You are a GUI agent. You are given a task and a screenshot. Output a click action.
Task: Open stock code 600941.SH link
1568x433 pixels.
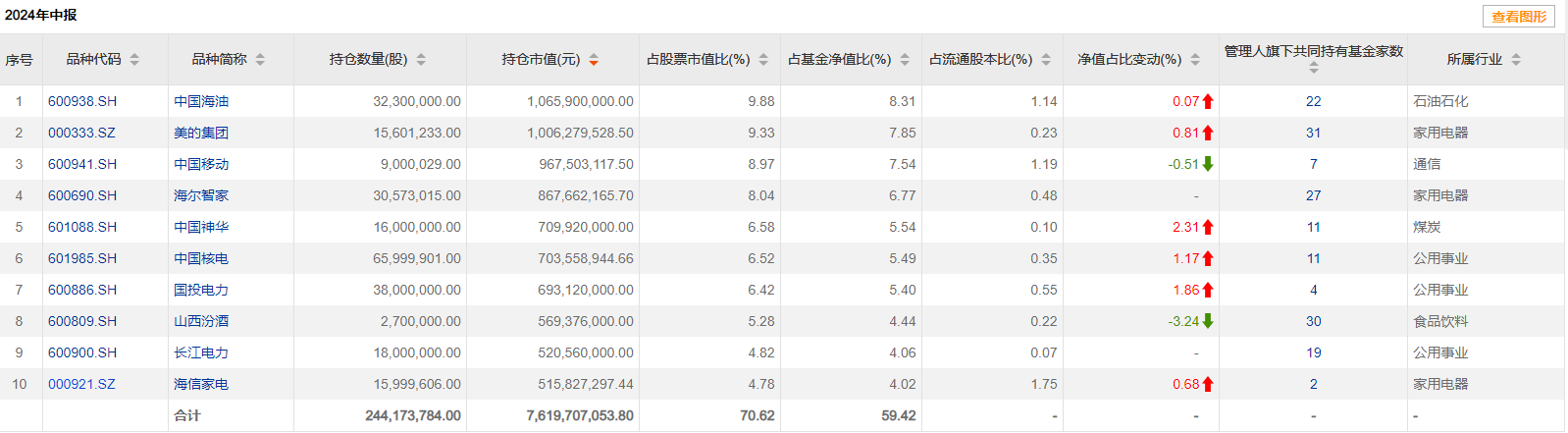point(82,164)
